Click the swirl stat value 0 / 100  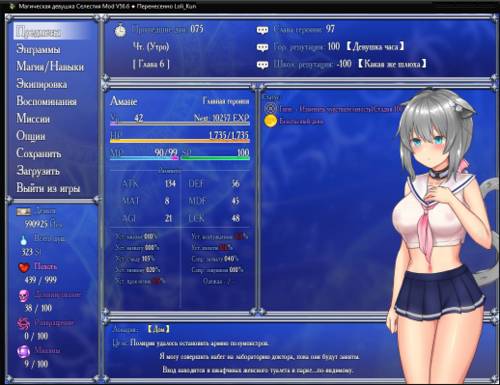[x=36, y=336]
